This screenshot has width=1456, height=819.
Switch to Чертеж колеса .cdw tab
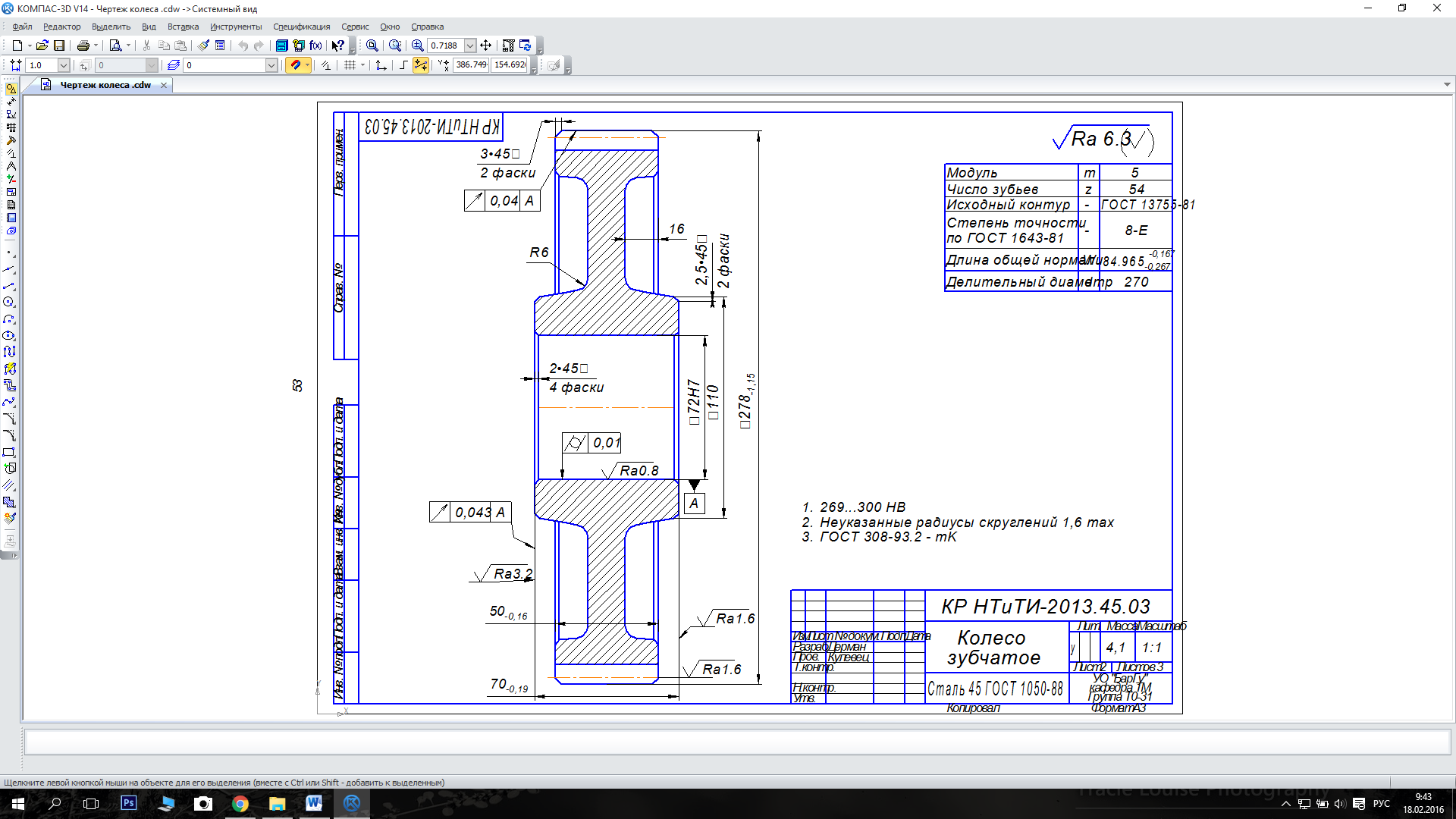(105, 85)
